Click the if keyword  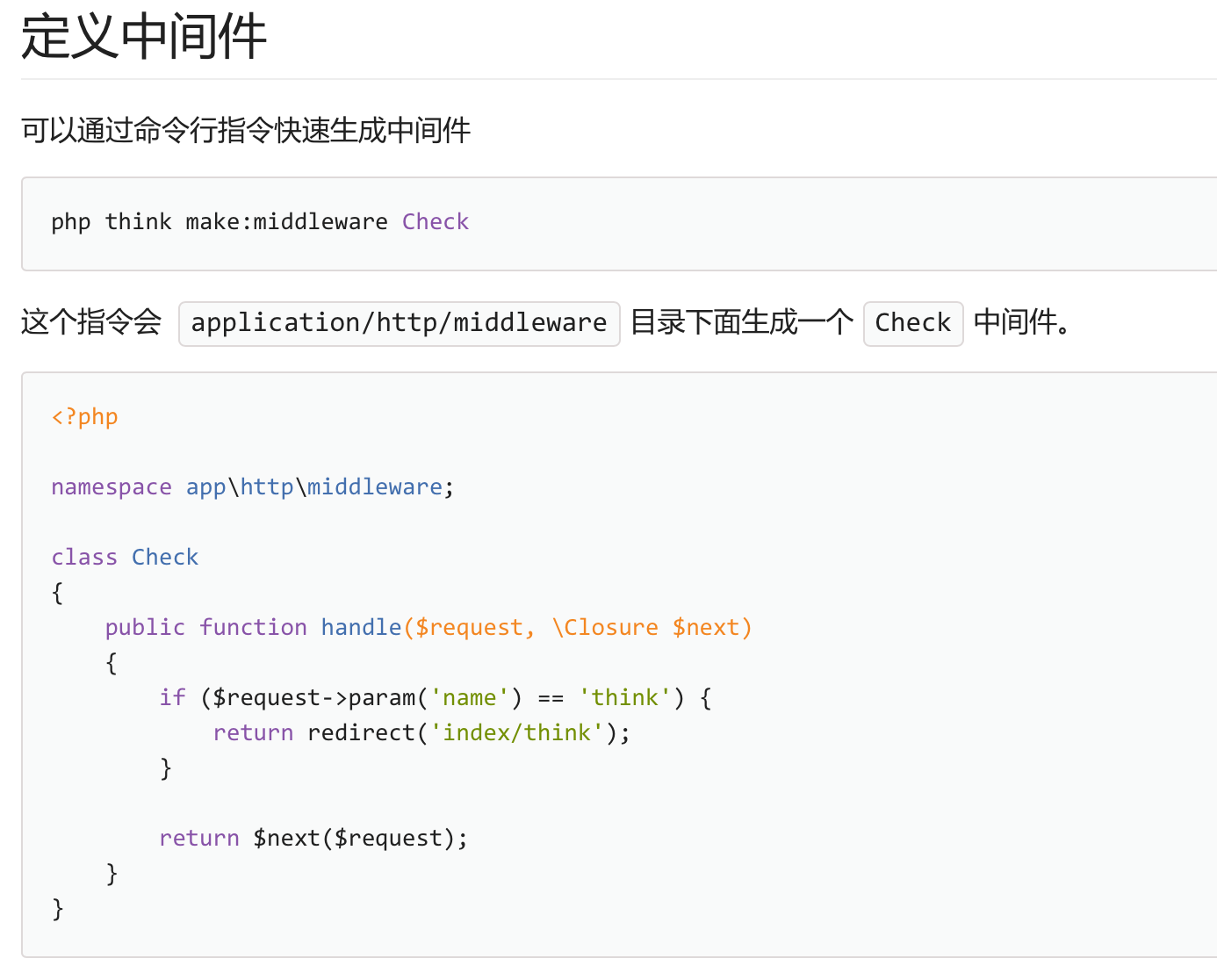(x=172, y=698)
